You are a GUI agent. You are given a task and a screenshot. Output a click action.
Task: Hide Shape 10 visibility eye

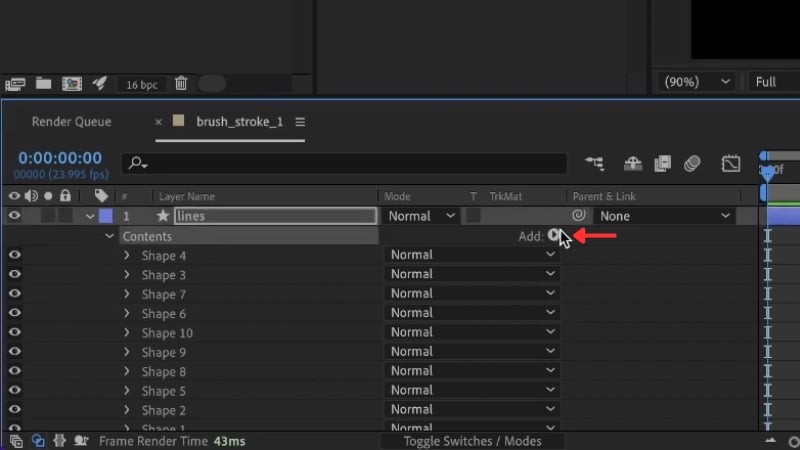[x=14, y=332]
